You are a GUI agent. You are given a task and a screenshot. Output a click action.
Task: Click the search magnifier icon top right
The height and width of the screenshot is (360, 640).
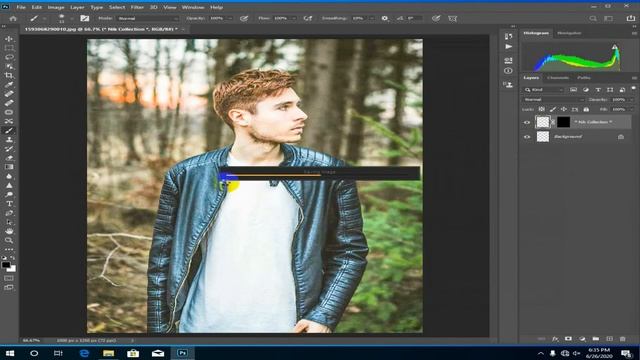point(593,18)
